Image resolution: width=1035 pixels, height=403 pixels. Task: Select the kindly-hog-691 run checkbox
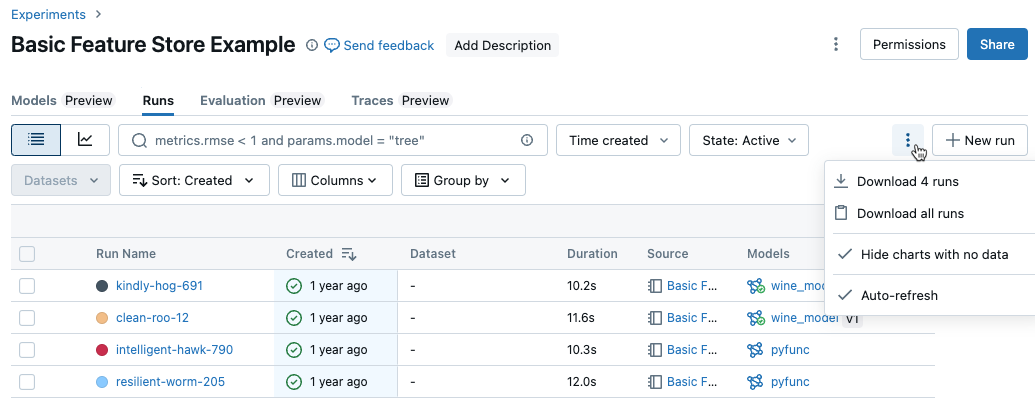(x=27, y=286)
